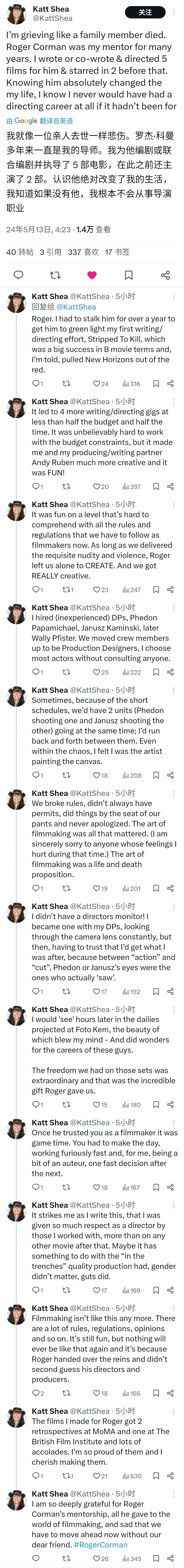Click the 关注 follow button
Image resolution: width=184 pixels, height=1568 pixels.
[x=145, y=12]
